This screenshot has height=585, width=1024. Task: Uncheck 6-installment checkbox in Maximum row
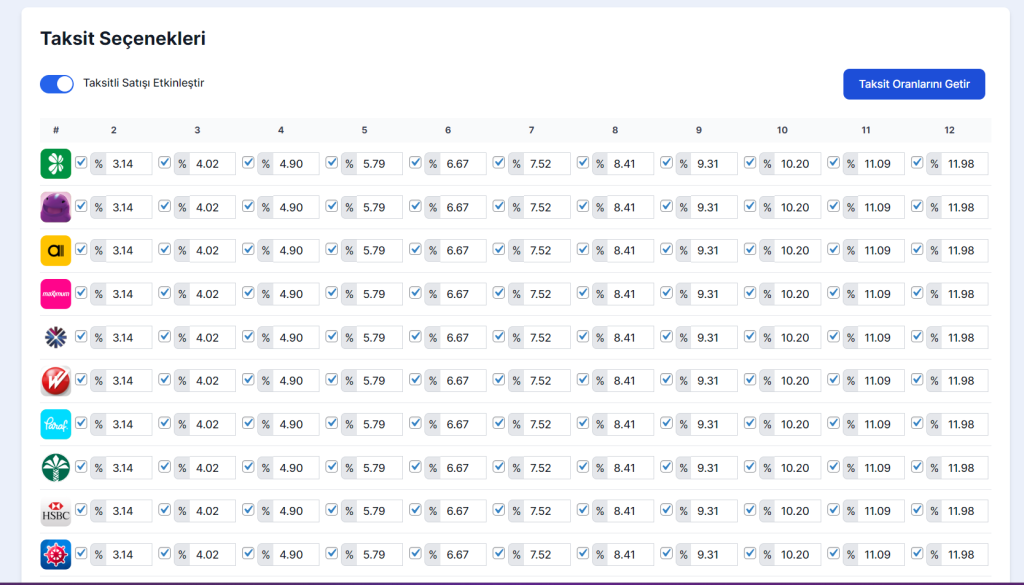coord(415,293)
